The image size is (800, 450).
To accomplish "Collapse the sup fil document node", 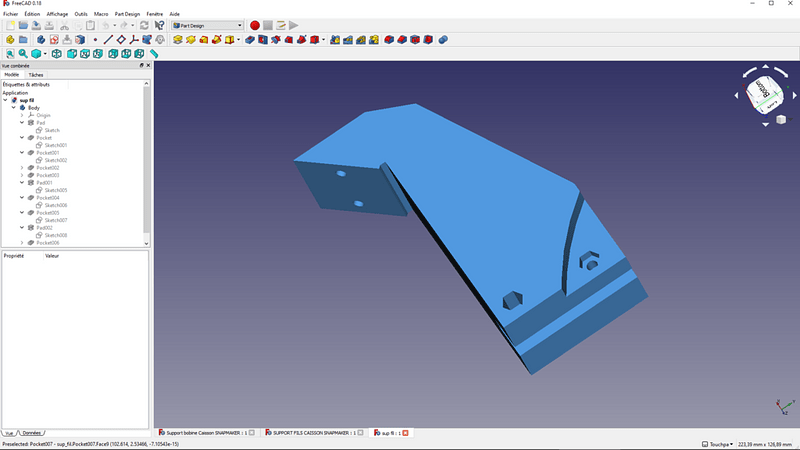I will coord(6,101).
